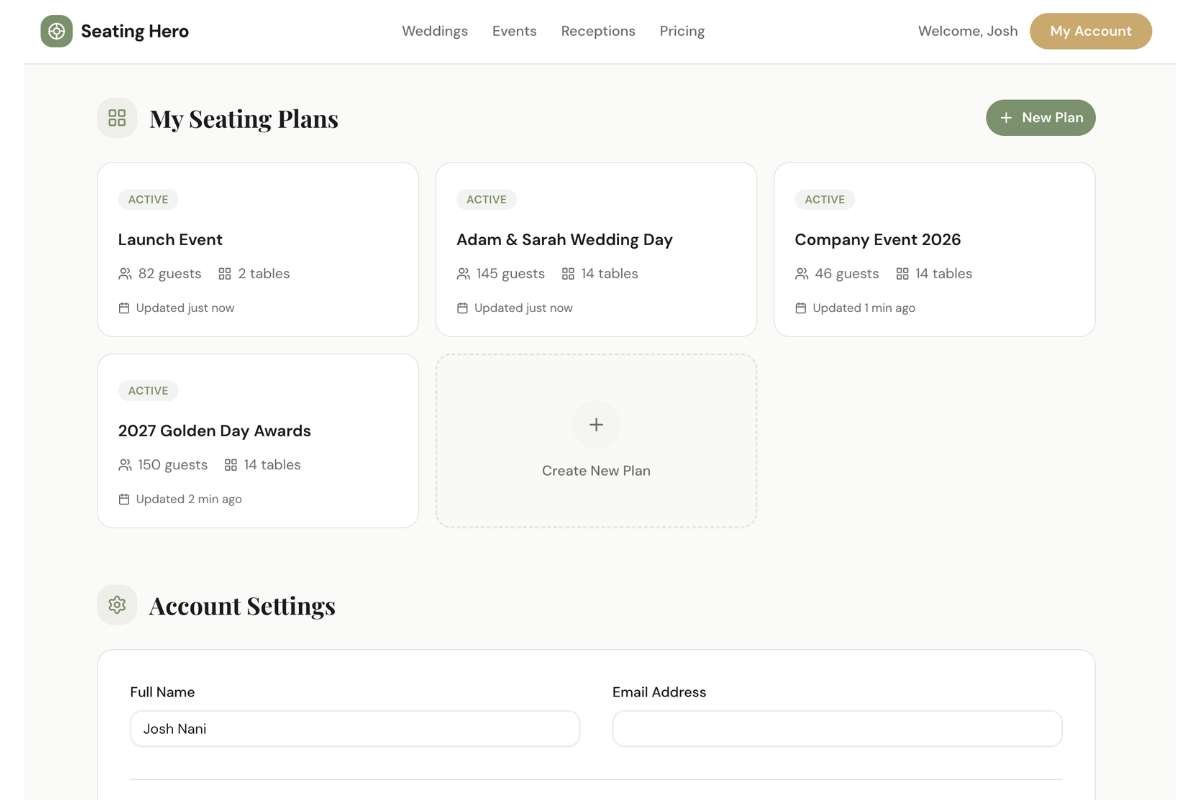The width and height of the screenshot is (1200, 800).
Task: Click the plus icon in Create New Plan
Action: point(596,425)
